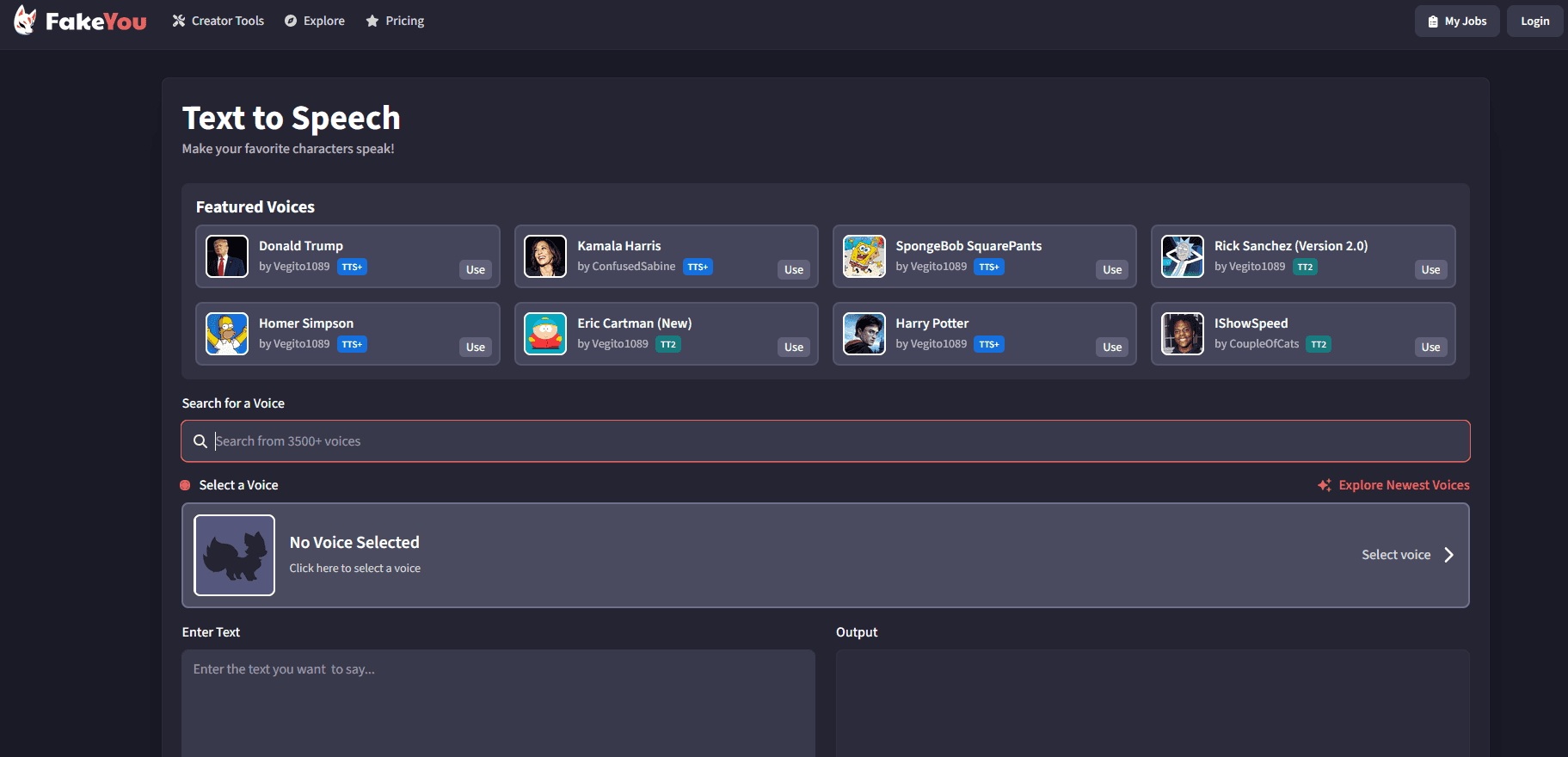Expand voice picker with chevron arrow
Image resolution: width=1568 pixels, height=757 pixels.
[1449, 555]
